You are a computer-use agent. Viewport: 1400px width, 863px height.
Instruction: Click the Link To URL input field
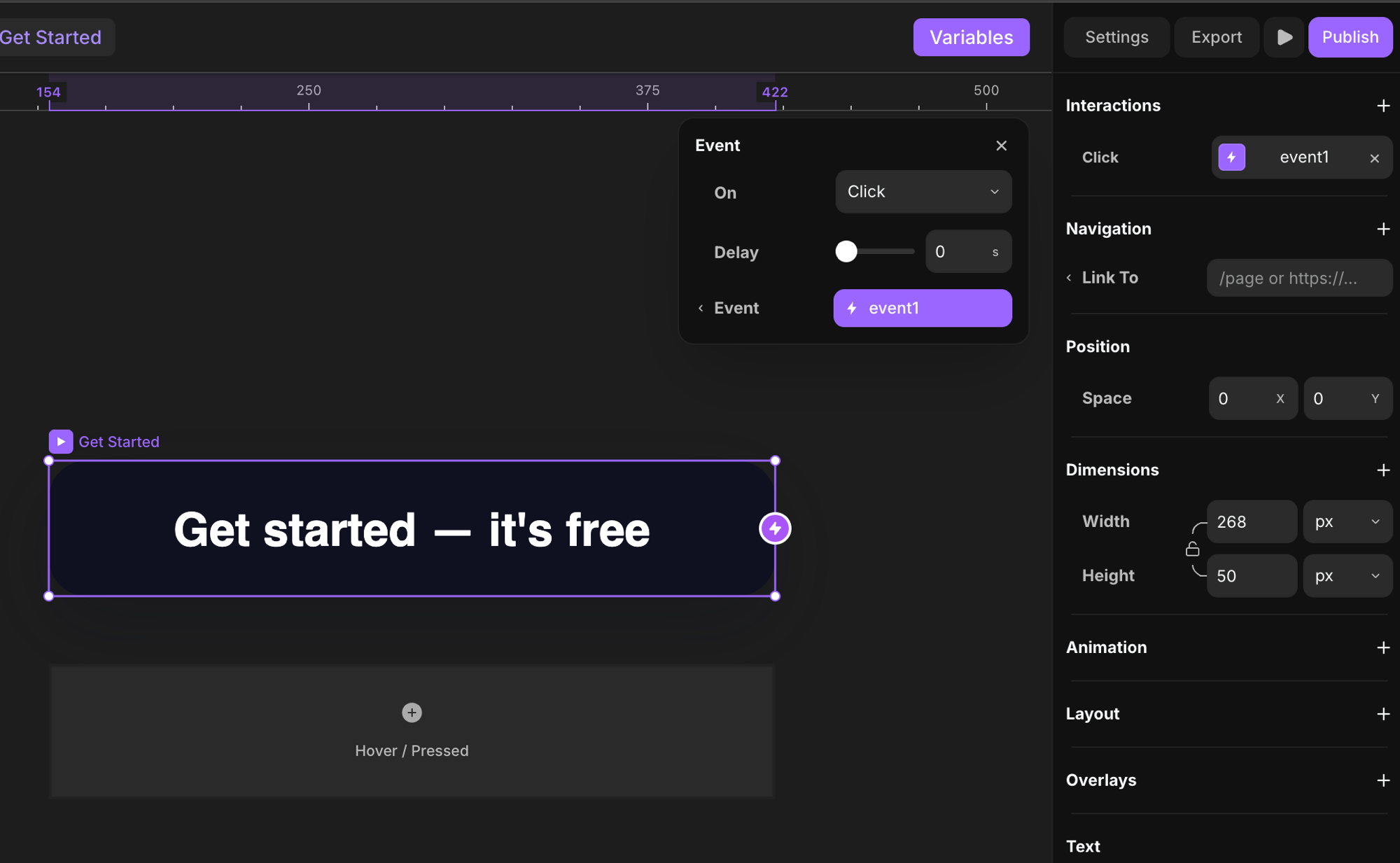1299,278
